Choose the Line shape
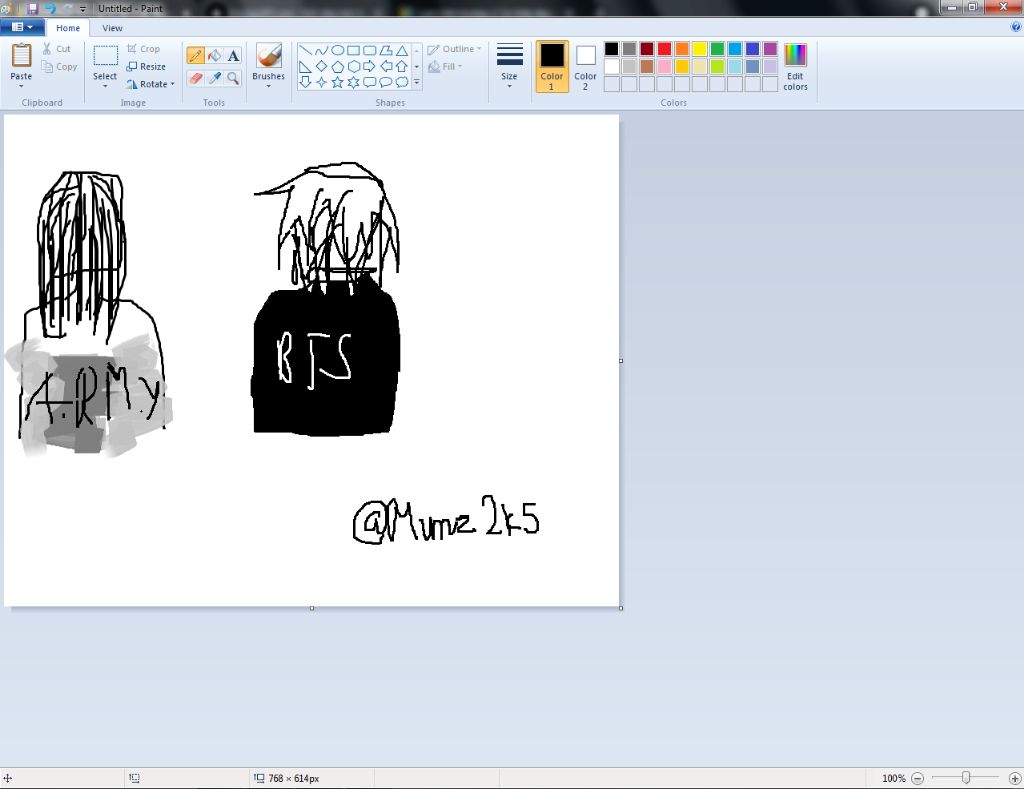 (x=305, y=50)
